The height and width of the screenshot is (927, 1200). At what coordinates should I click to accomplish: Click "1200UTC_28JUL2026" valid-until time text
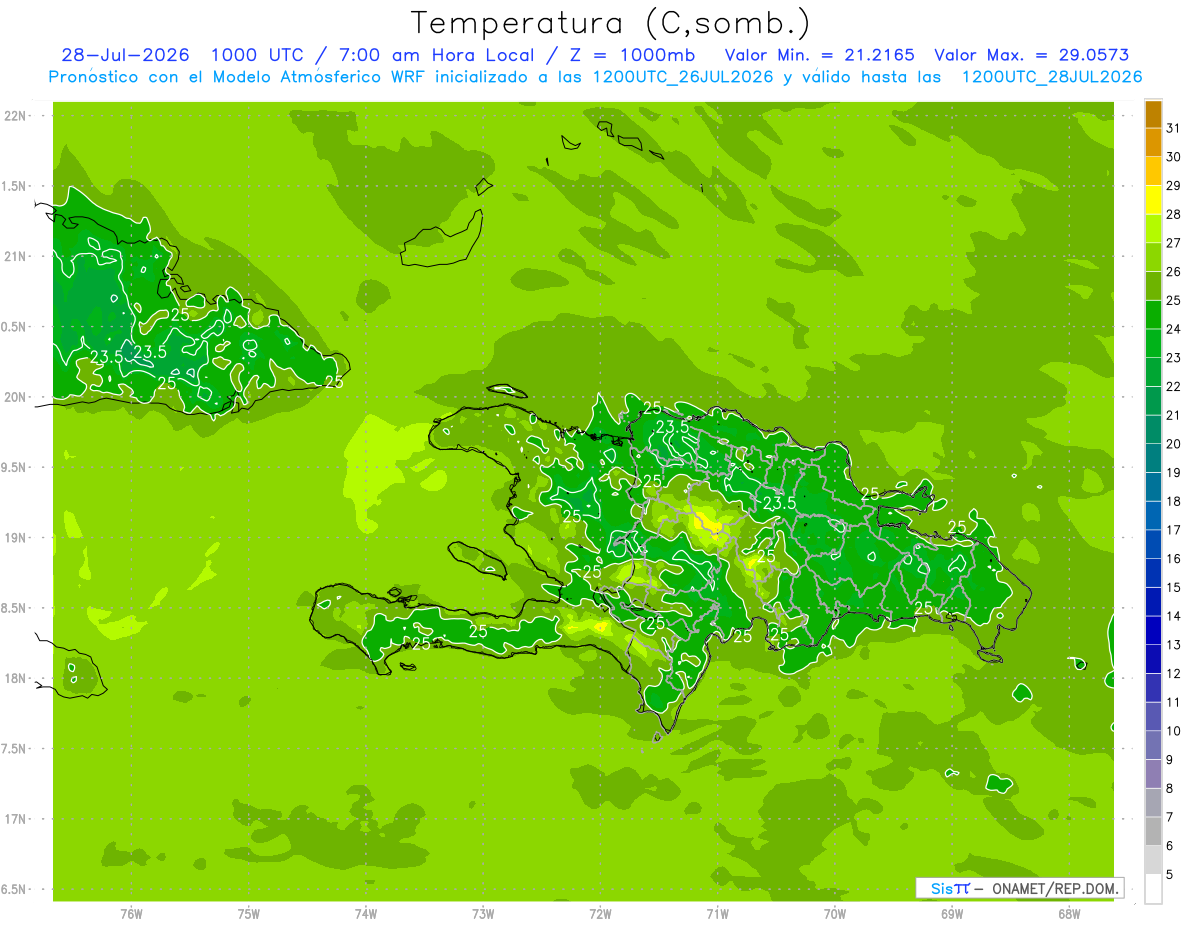(x=1051, y=77)
